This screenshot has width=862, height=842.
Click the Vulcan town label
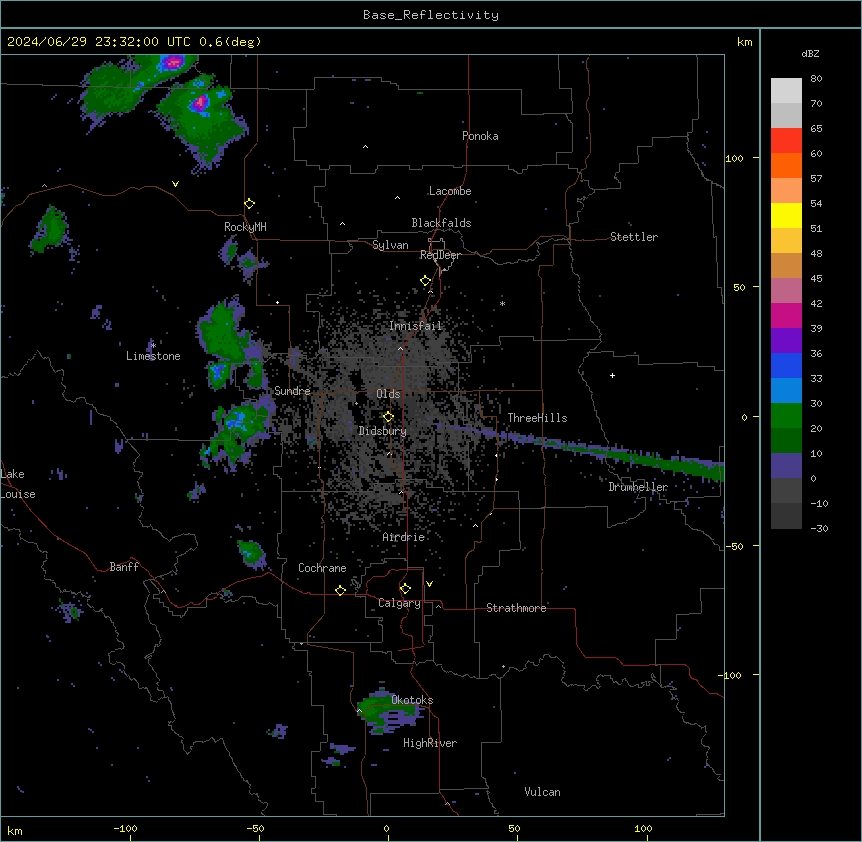click(542, 792)
